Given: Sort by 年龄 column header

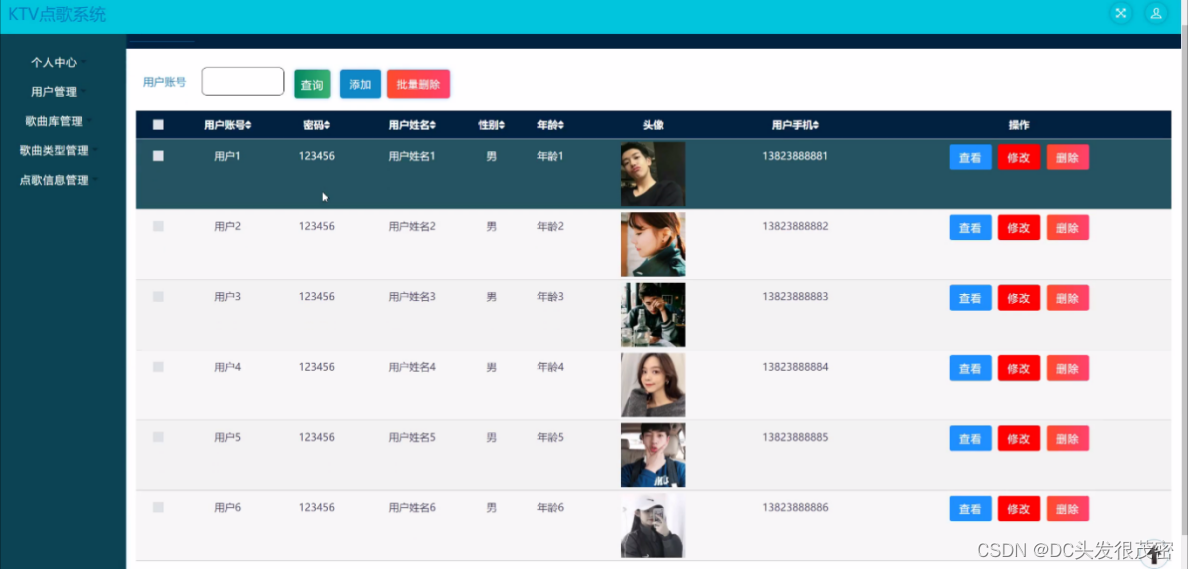Looking at the screenshot, I should pos(550,125).
